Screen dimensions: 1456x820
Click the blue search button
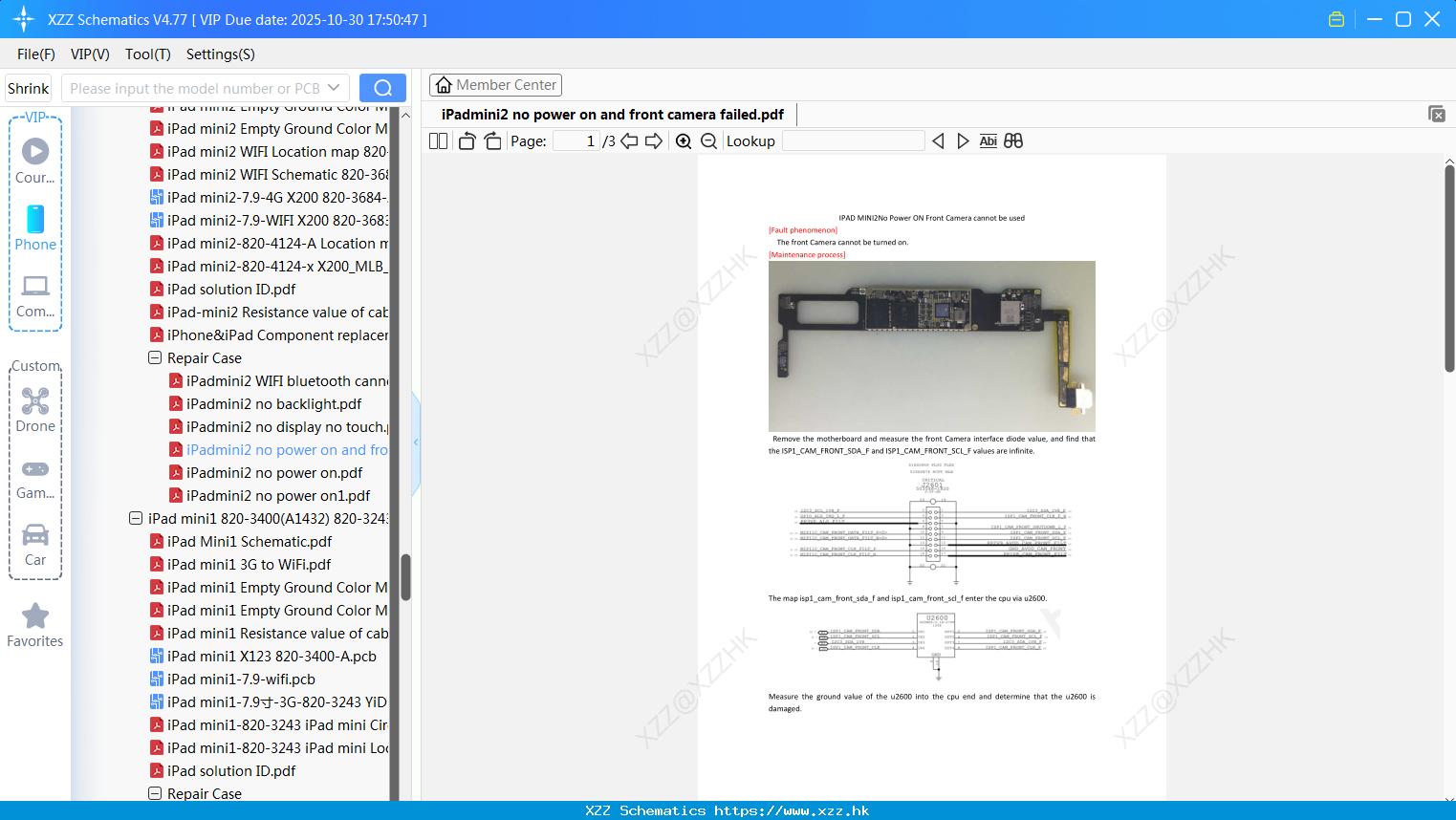coord(382,88)
